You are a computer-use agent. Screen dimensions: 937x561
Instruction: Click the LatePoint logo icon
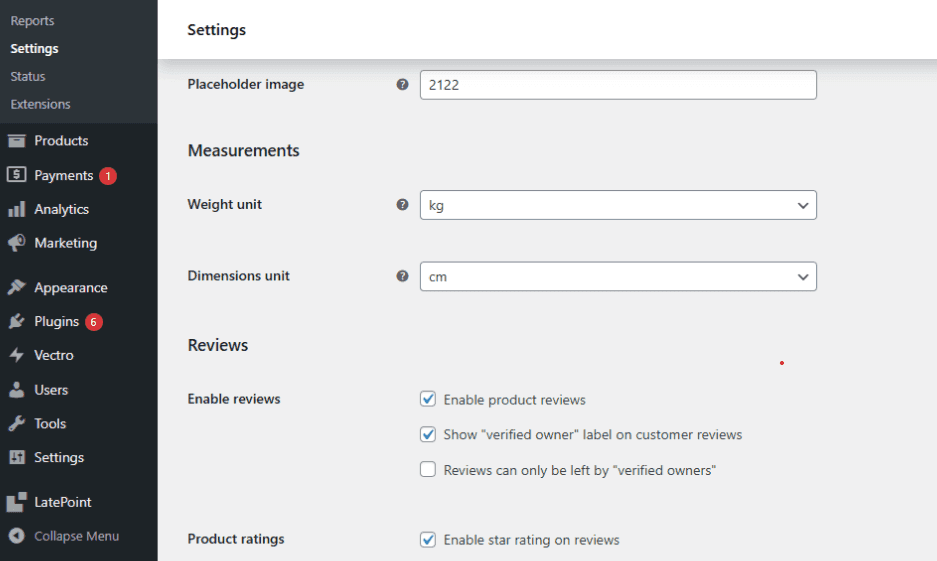click(17, 502)
